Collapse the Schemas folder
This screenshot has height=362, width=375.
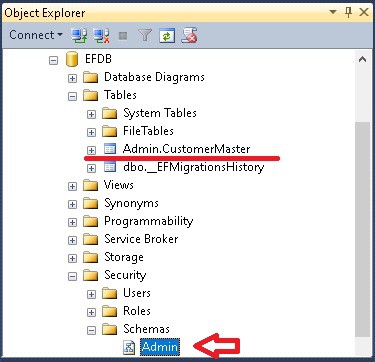(91, 330)
